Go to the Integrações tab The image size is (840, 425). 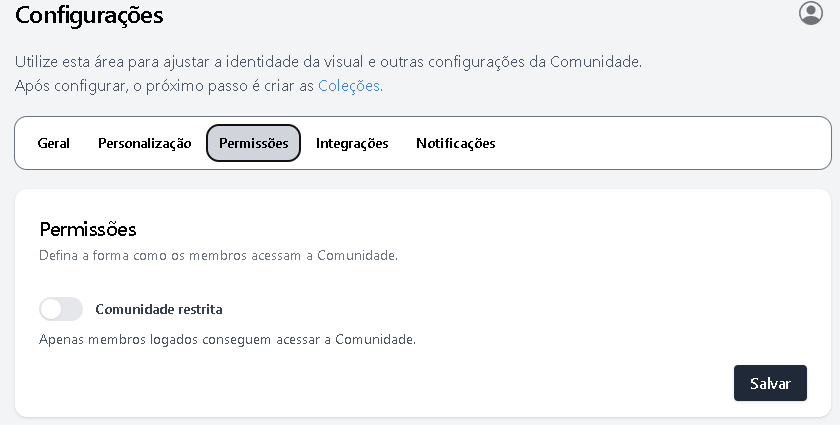tap(352, 143)
